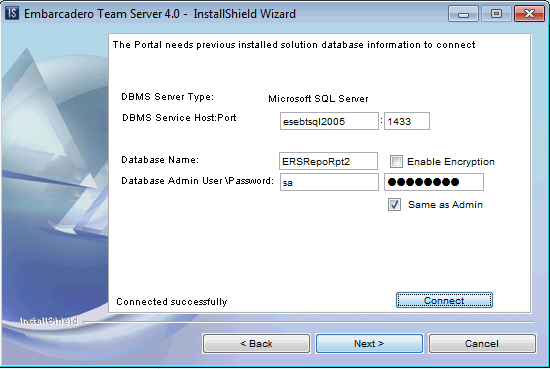Click the Enable Encryption label text
Image resolution: width=550 pixels, height=369 pixels.
[x=451, y=162]
